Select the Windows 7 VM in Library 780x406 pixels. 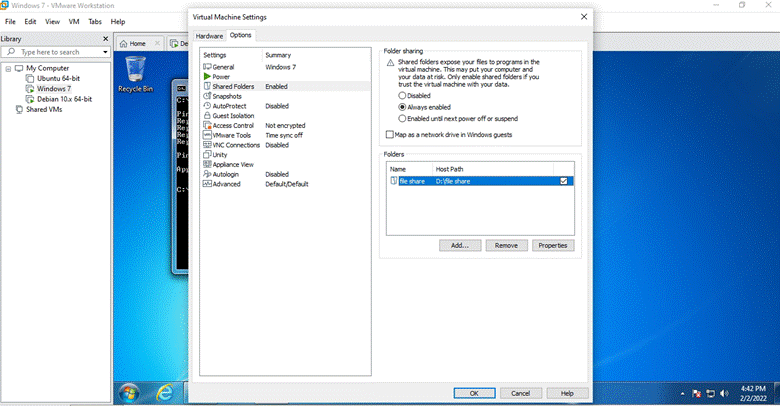(54, 89)
